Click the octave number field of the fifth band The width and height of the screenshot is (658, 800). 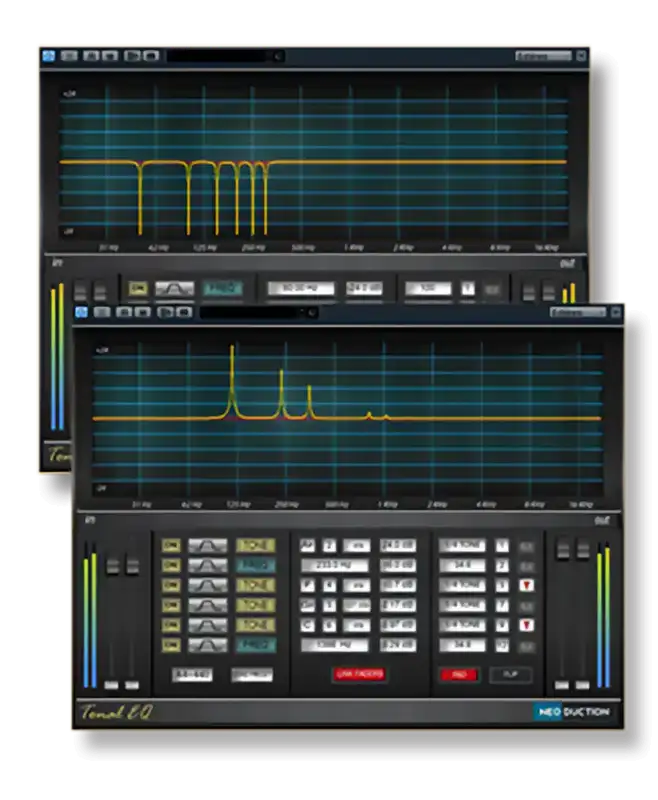click(330, 626)
